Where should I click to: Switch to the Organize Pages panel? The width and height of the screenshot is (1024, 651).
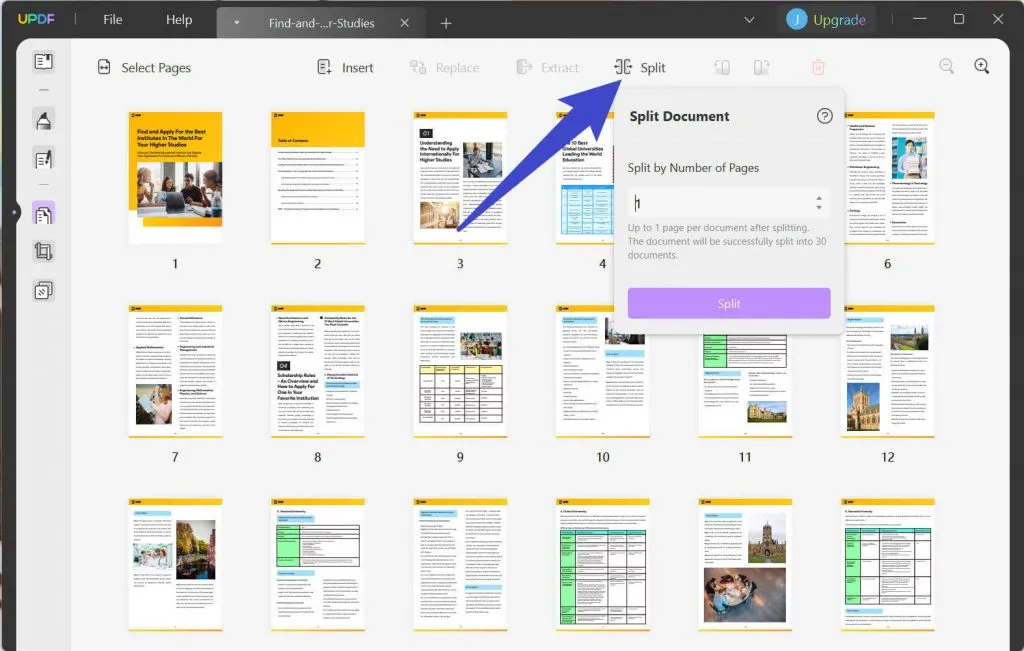click(x=41, y=213)
